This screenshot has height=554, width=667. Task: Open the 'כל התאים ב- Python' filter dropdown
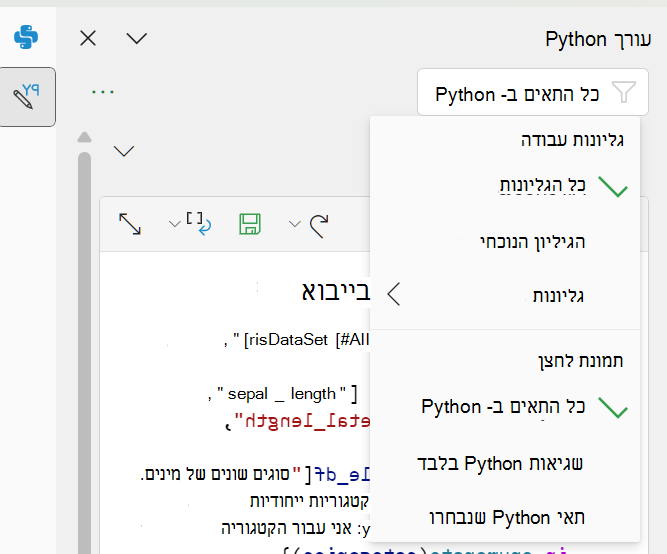533,92
